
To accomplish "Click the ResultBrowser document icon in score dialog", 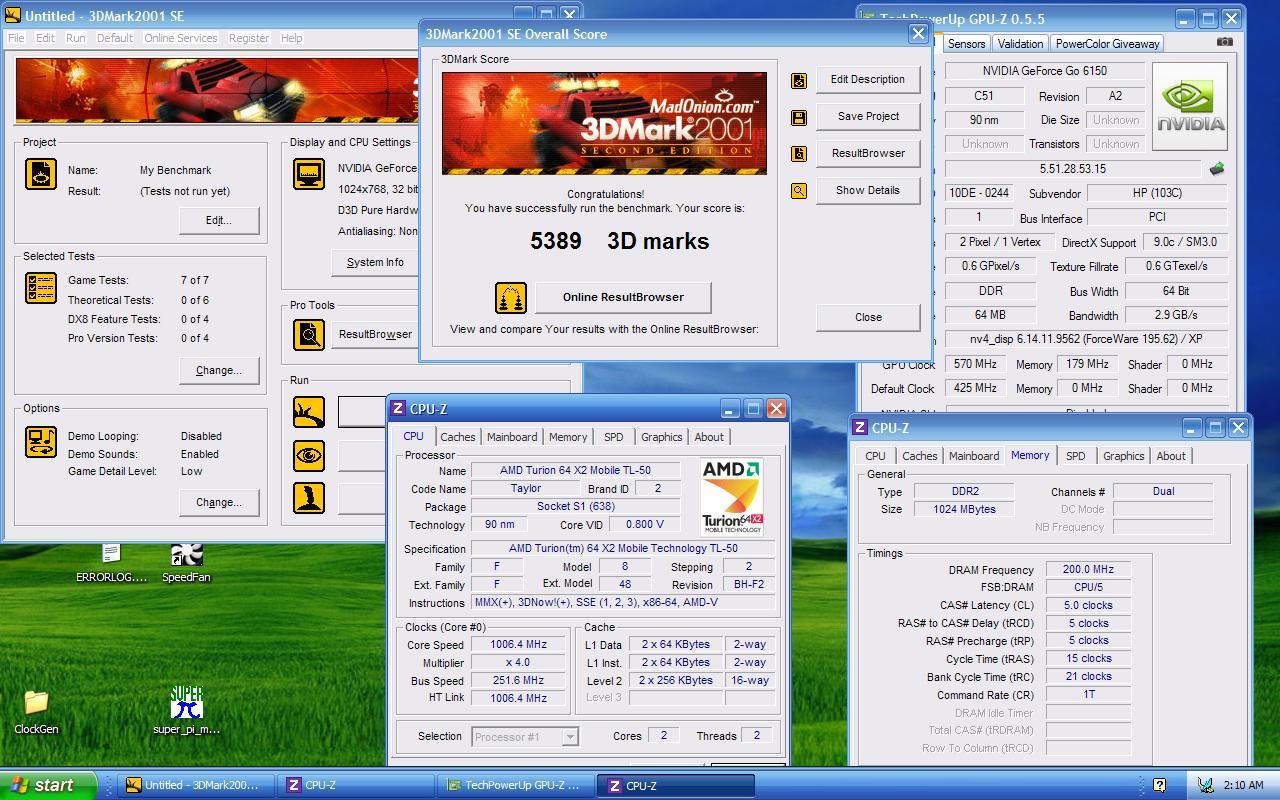I will pyautogui.click(x=799, y=154).
